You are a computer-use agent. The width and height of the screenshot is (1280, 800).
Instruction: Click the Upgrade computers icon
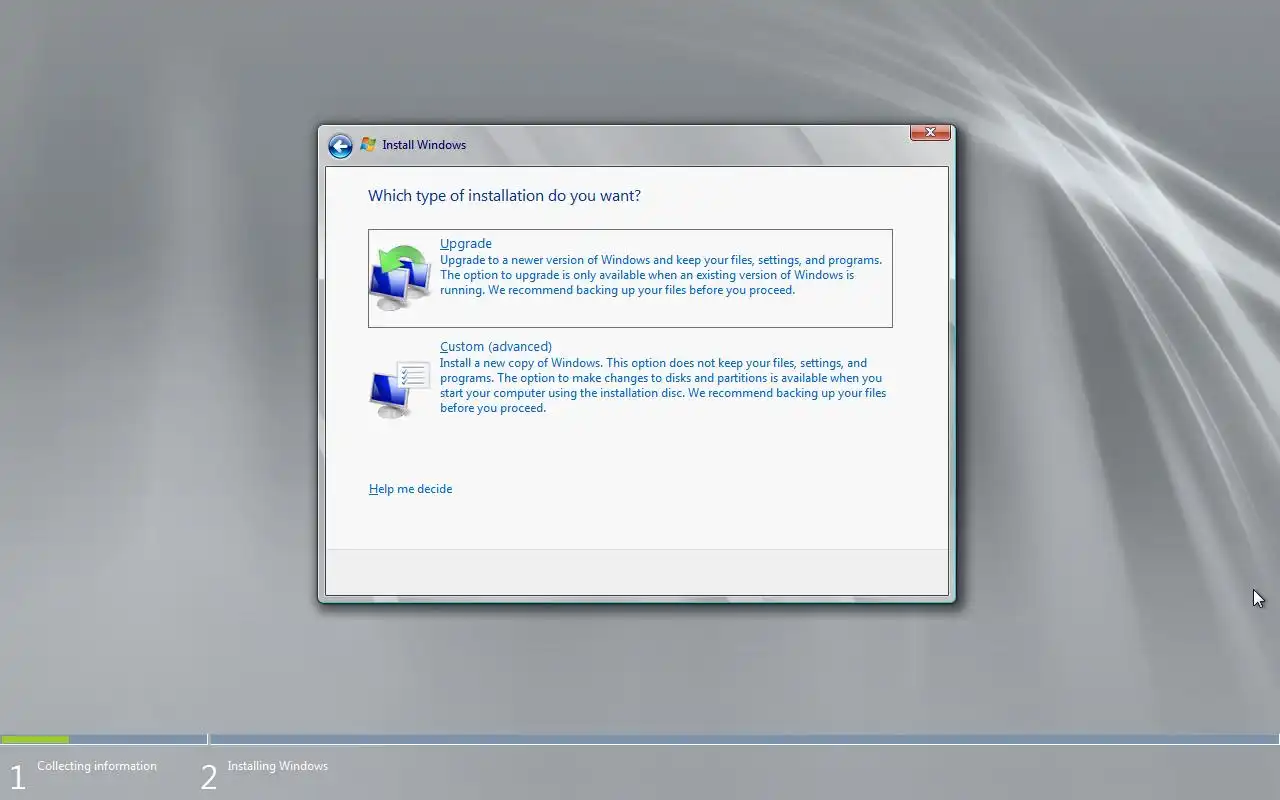400,277
